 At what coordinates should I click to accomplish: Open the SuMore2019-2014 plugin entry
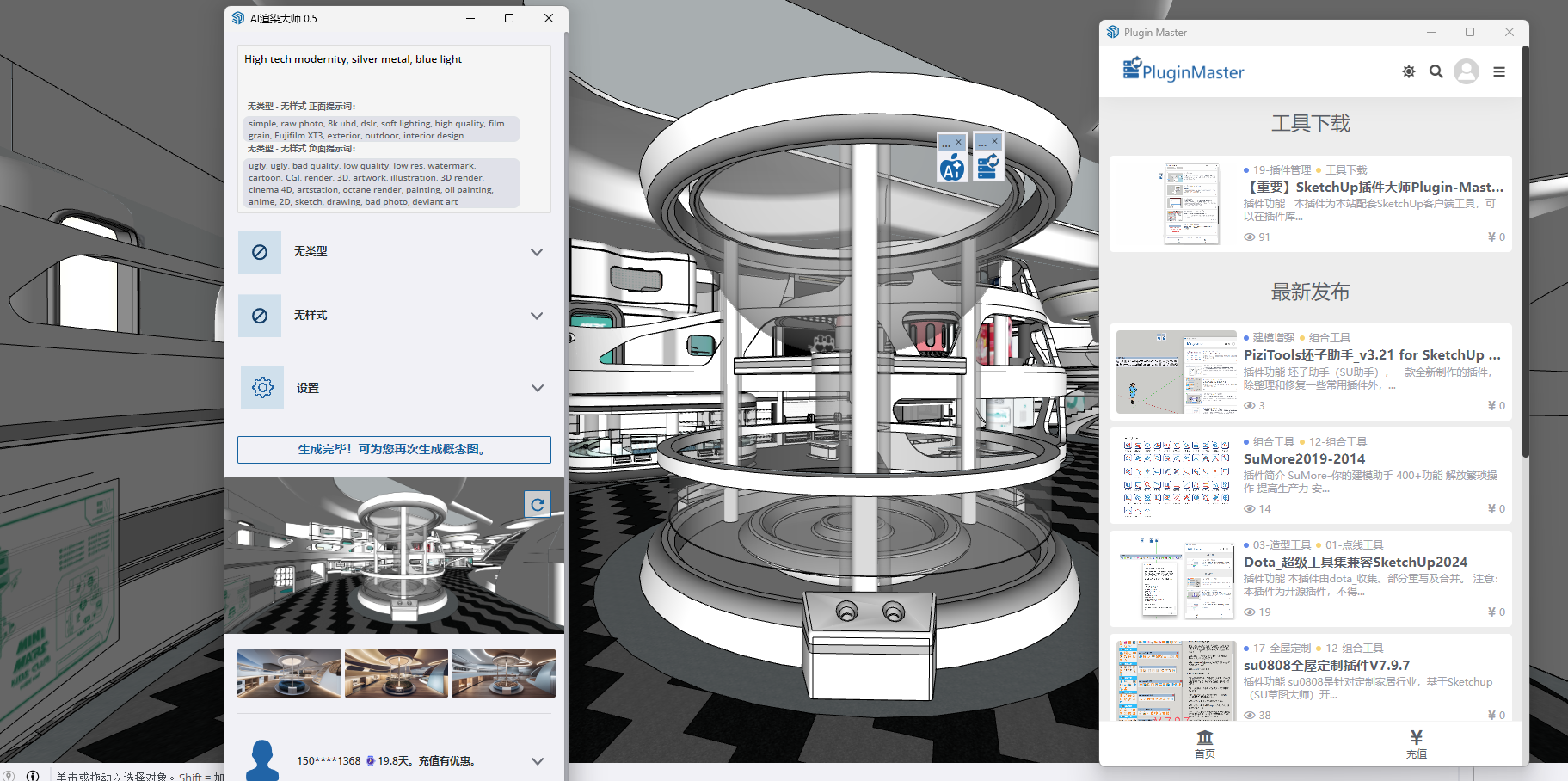click(1304, 459)
